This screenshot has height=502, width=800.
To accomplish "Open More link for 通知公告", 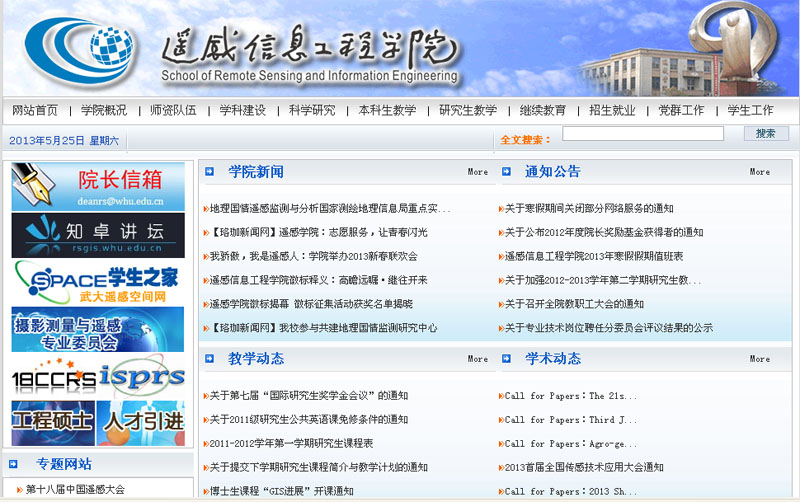I will 760,172.
